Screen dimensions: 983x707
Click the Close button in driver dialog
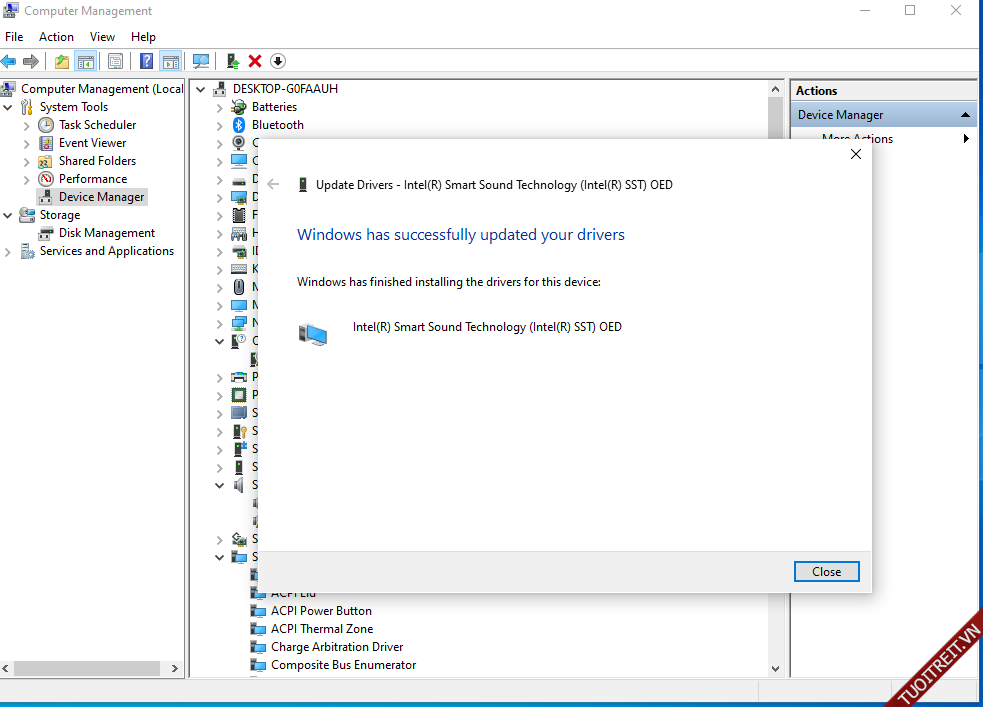(x=826, y=572)
